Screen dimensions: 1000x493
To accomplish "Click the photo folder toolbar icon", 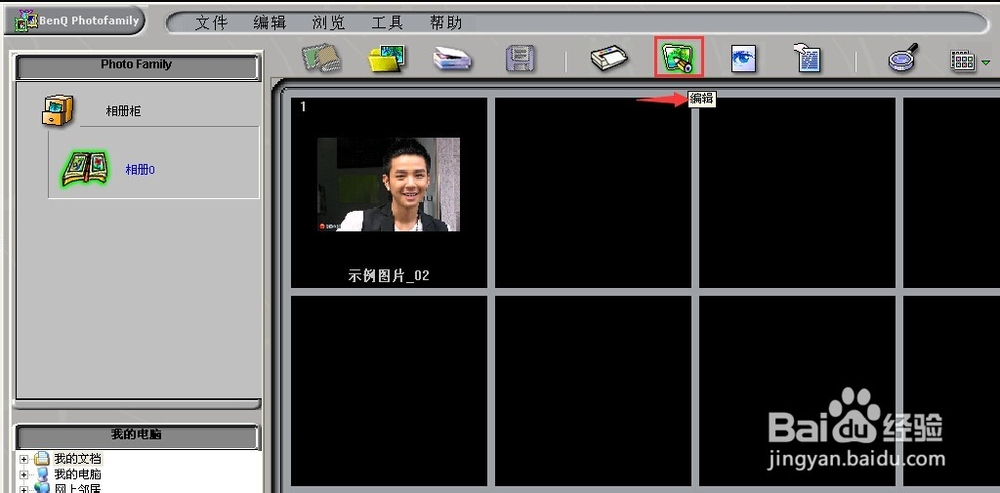I will [386, 59].
